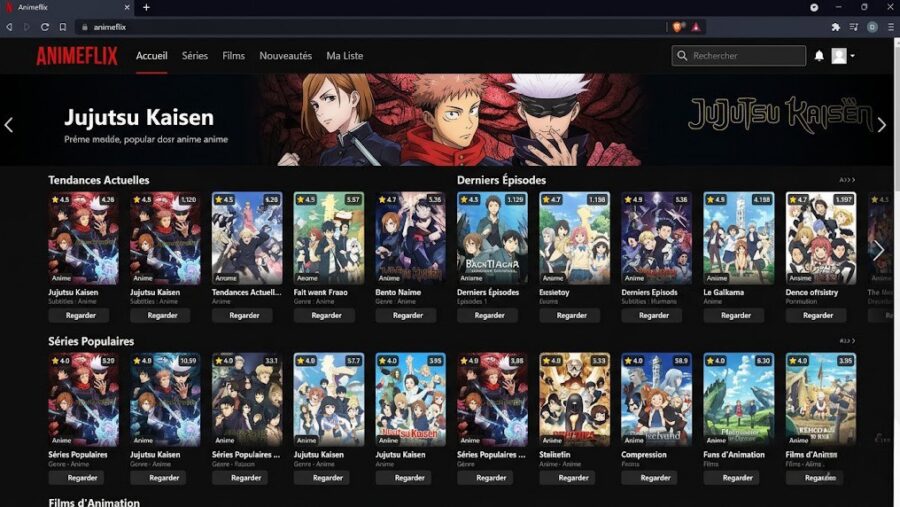Open the browser extensions puzzle icon
This screenshot has height=507, width=900.
tap(836, 27)
